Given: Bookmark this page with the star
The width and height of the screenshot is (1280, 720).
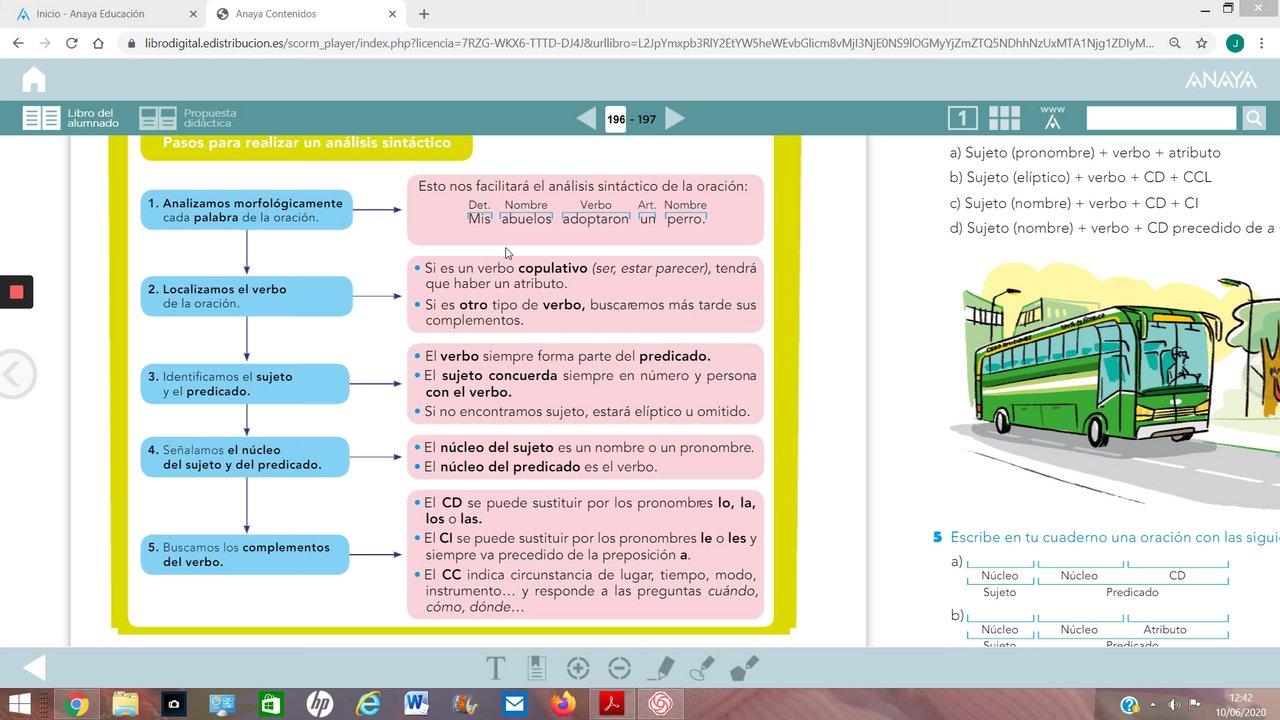Looking at the screenshot, I should [1202, 44].
